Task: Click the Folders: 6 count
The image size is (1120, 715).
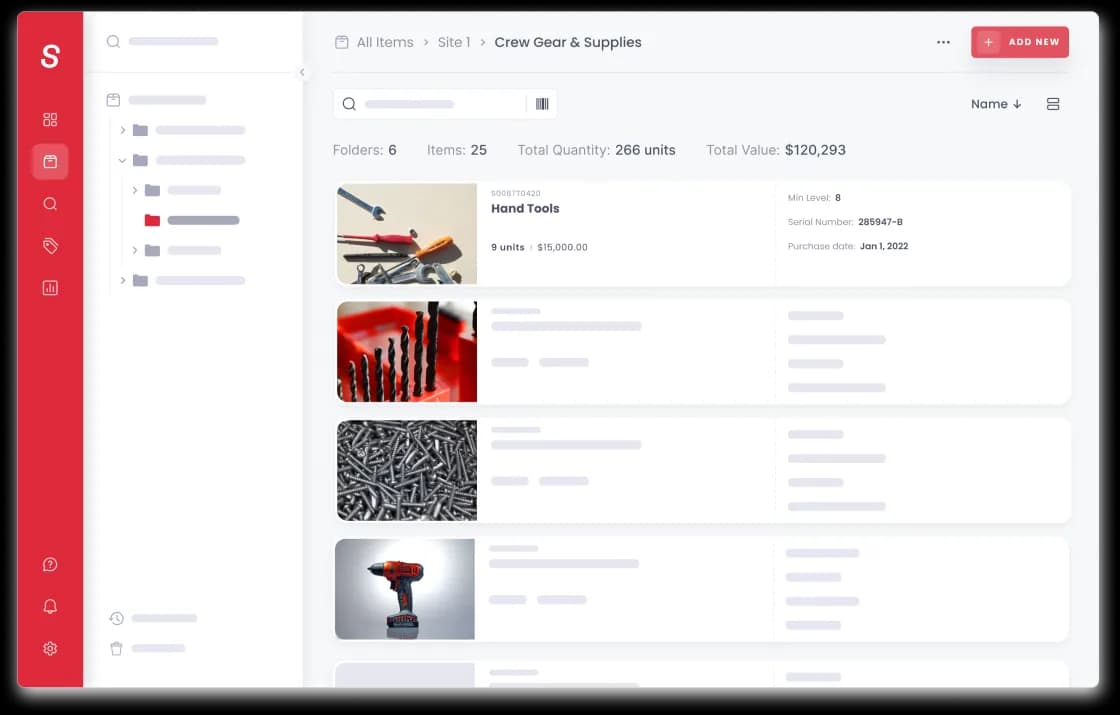Action: tap(365, 150)
